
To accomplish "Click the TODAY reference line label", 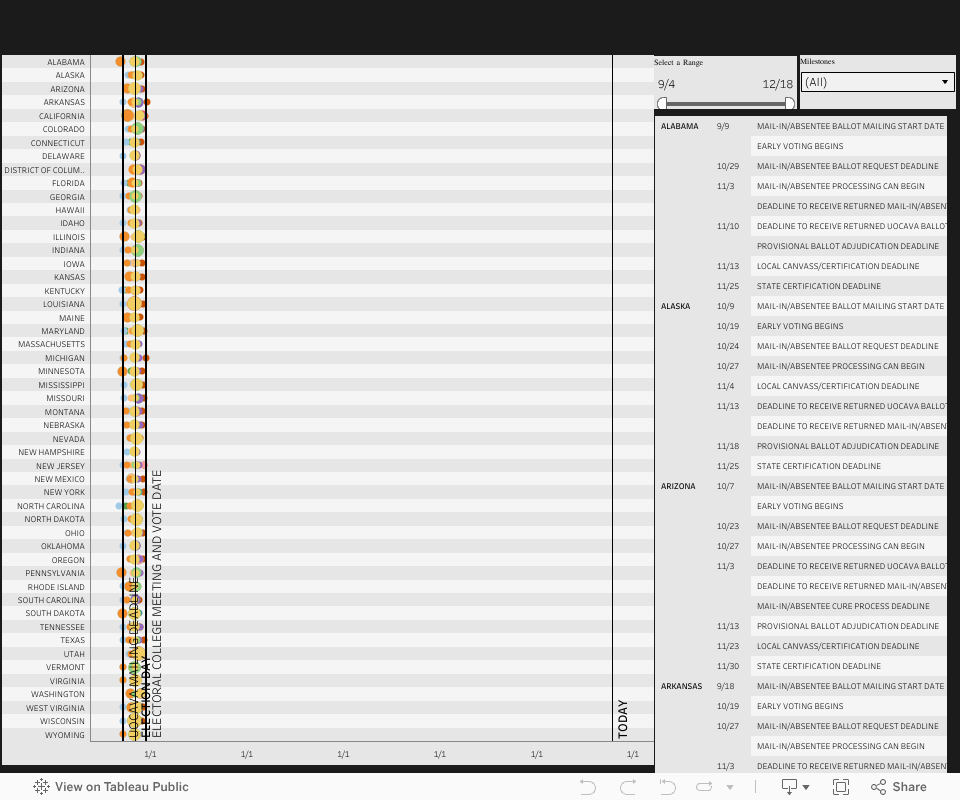I will (x=623, y=719).
